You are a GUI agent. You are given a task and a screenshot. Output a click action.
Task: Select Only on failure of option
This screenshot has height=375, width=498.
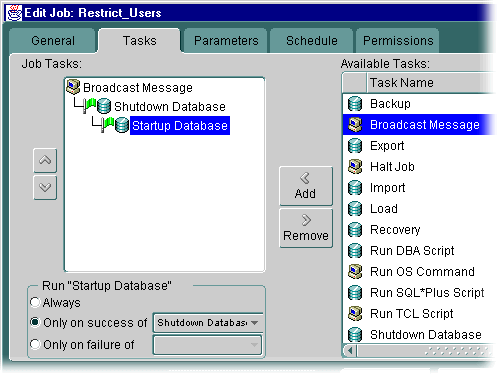point(35,344)
